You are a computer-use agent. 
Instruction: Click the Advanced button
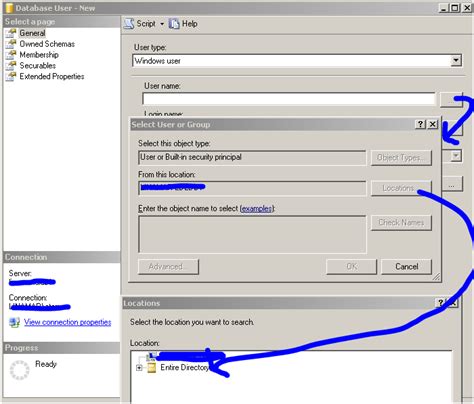click(x=168, y=267)
